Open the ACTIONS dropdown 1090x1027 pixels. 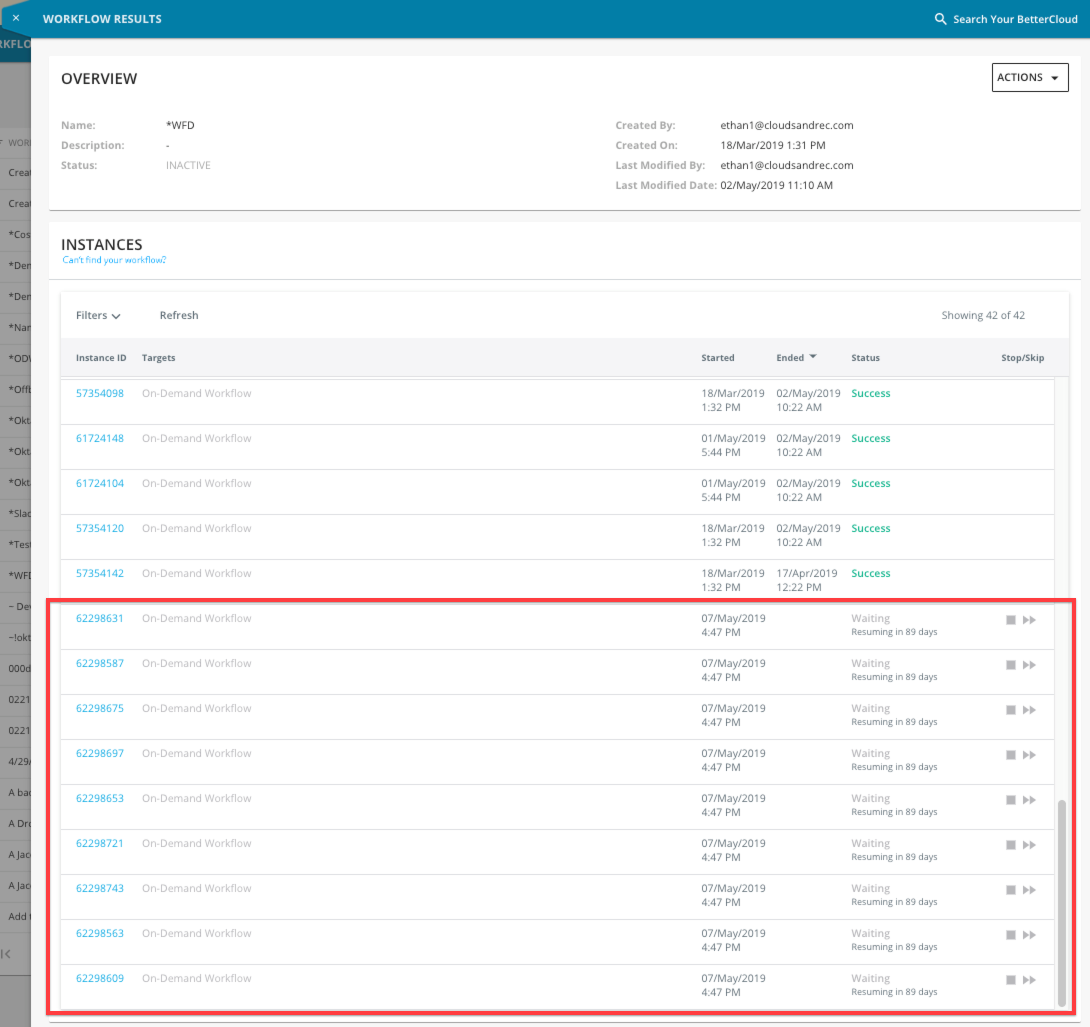coord(1030,77)
